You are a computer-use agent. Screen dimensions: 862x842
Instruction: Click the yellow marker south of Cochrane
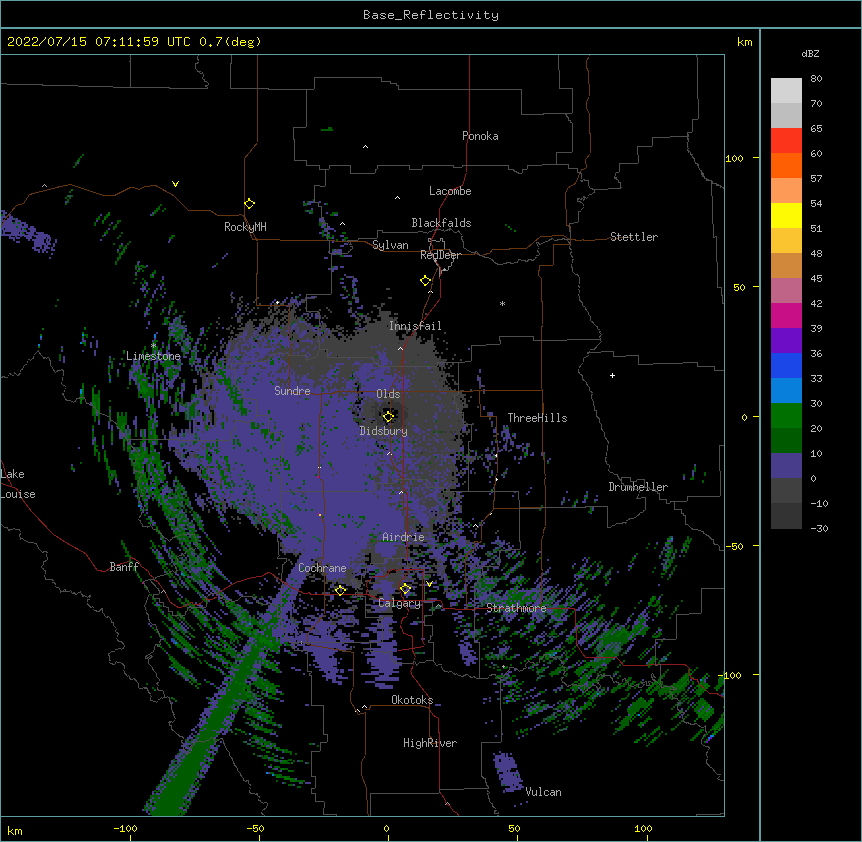(x=340, y=590)
